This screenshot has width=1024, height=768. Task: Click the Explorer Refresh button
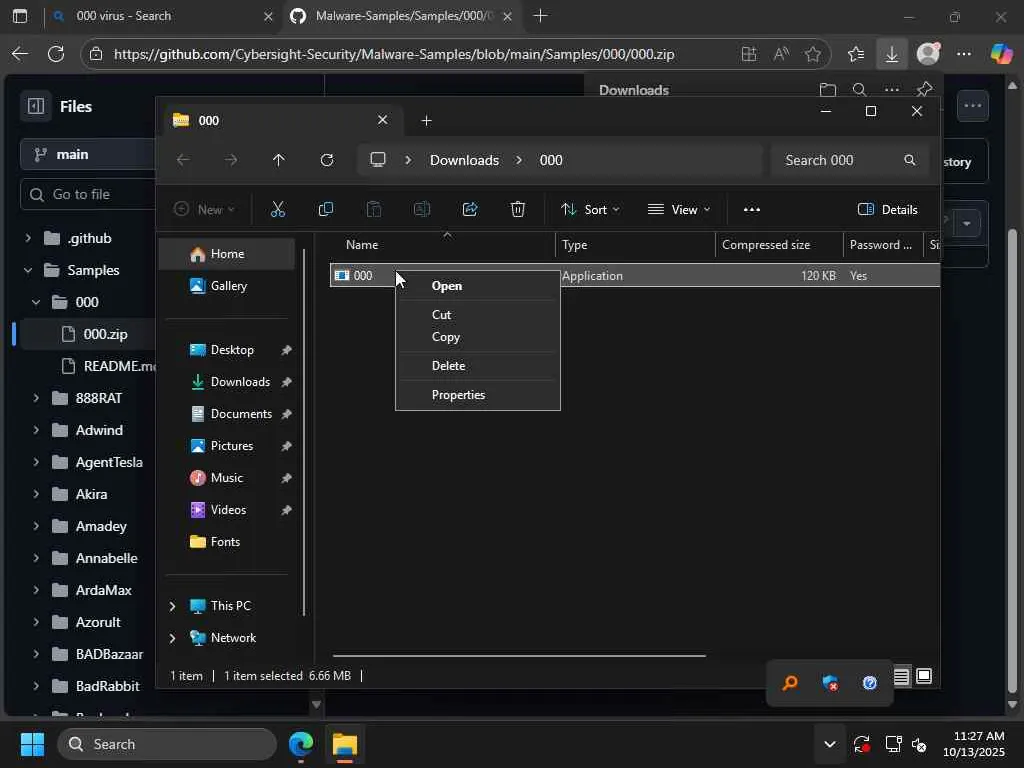327,160
